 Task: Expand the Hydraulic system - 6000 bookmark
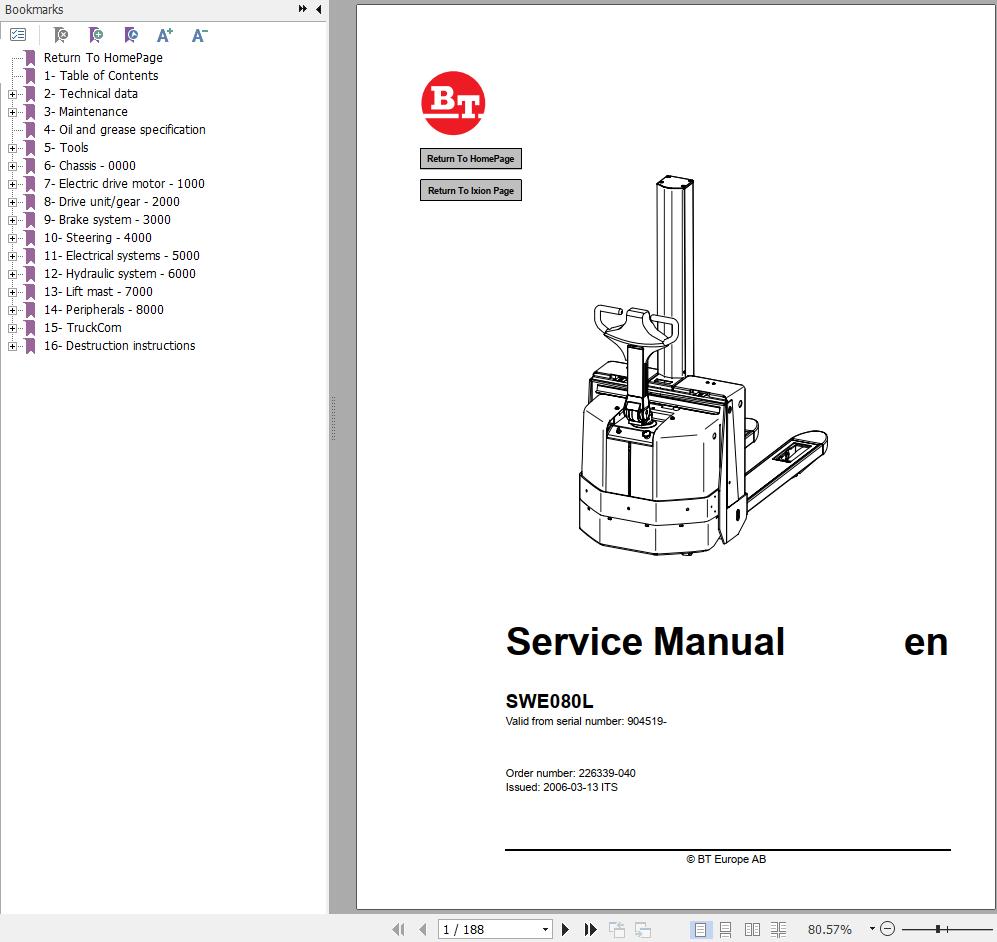point(12,274)
